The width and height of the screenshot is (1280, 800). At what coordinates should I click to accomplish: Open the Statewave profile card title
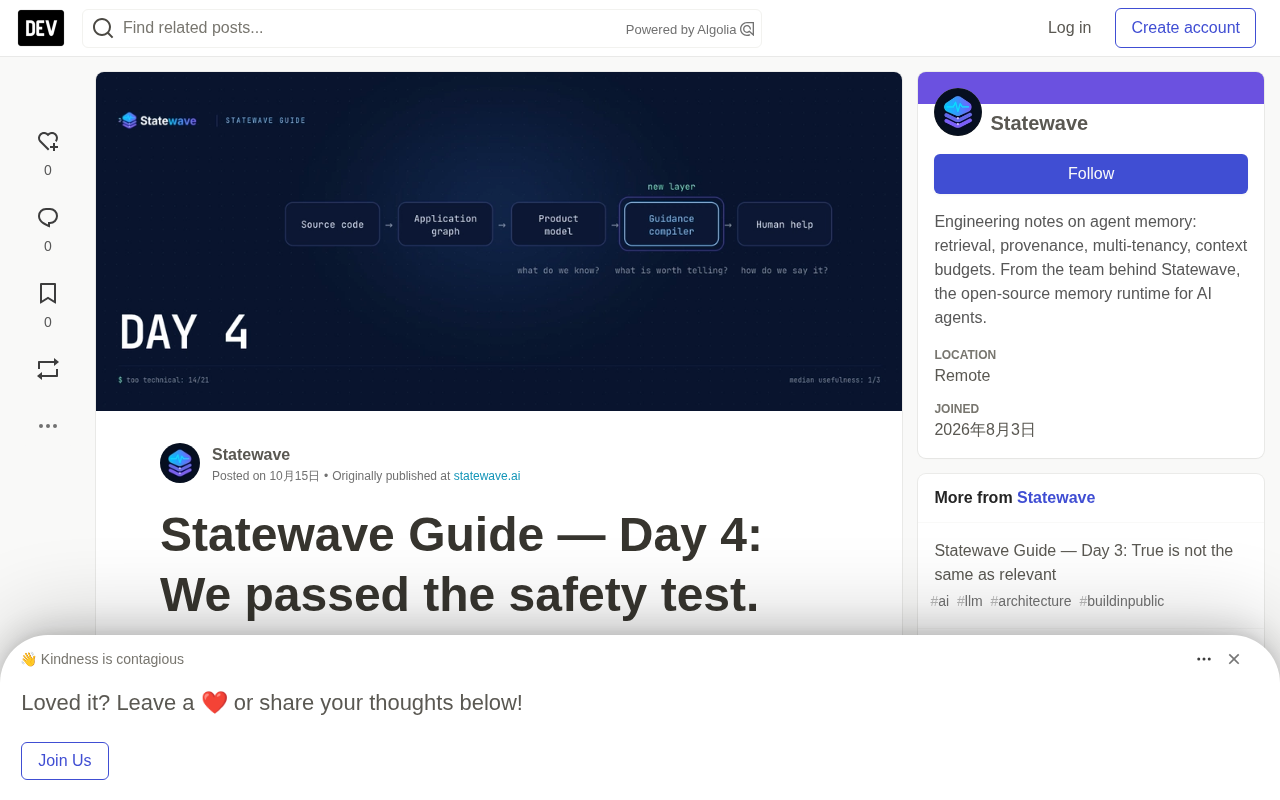[1039, 123]
